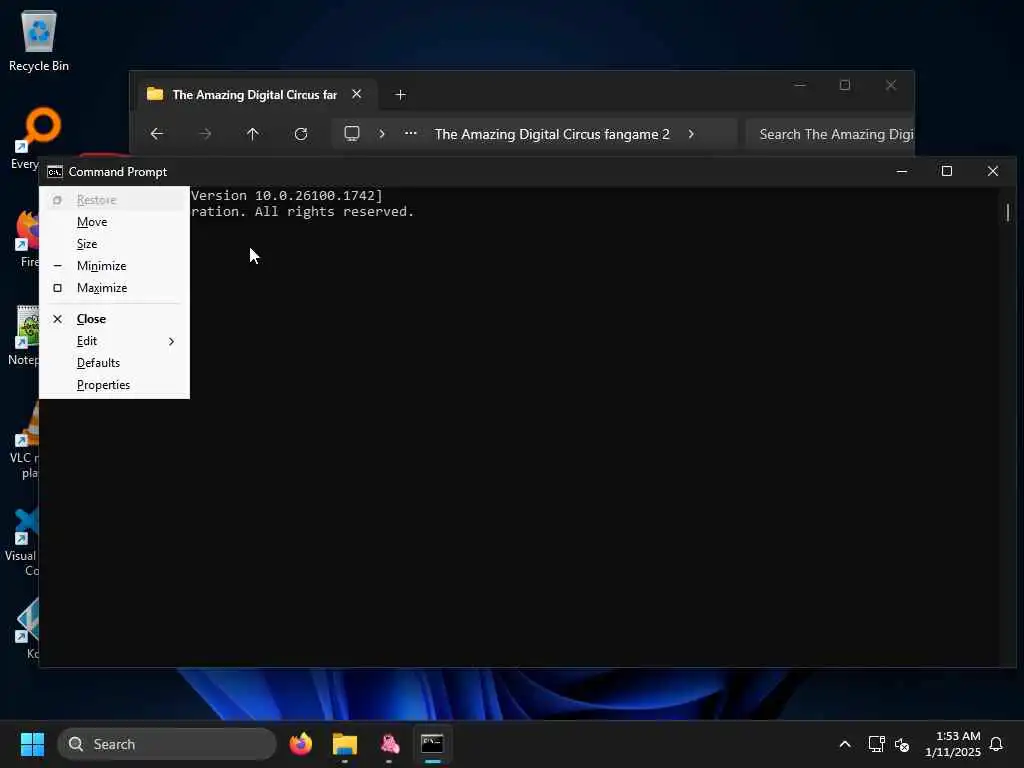Open the network status tray icon
The height and width of the screenshot is (768, 1024).
pyautogui.click(x=876, y=744)
